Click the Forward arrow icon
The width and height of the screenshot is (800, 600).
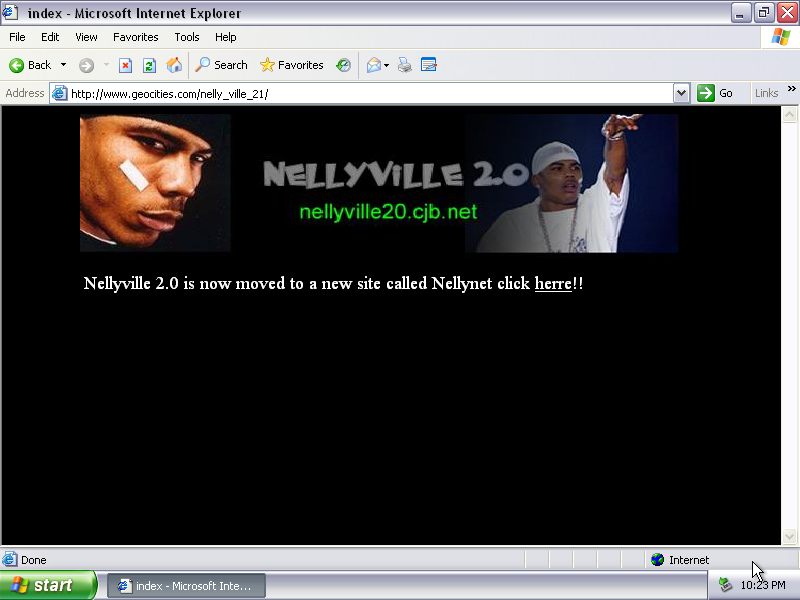(86, 65)
